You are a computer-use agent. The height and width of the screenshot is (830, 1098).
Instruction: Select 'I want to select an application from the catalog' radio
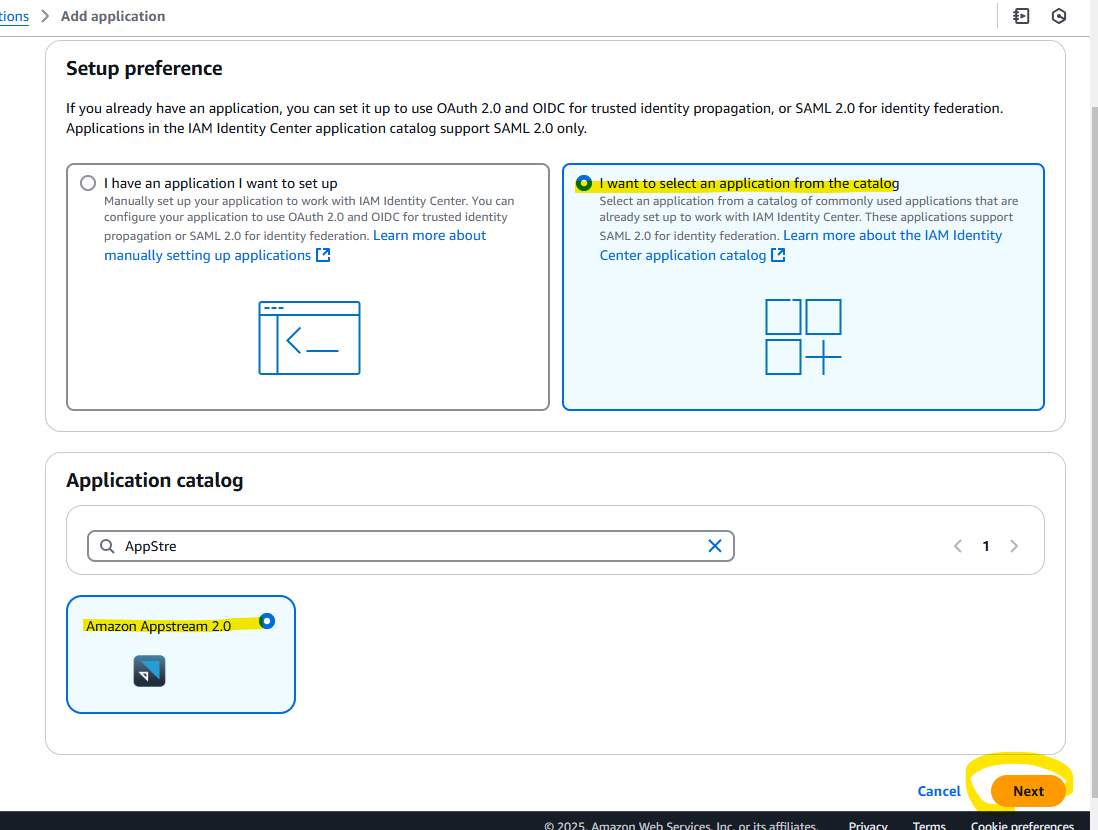(x=583, y=184)
